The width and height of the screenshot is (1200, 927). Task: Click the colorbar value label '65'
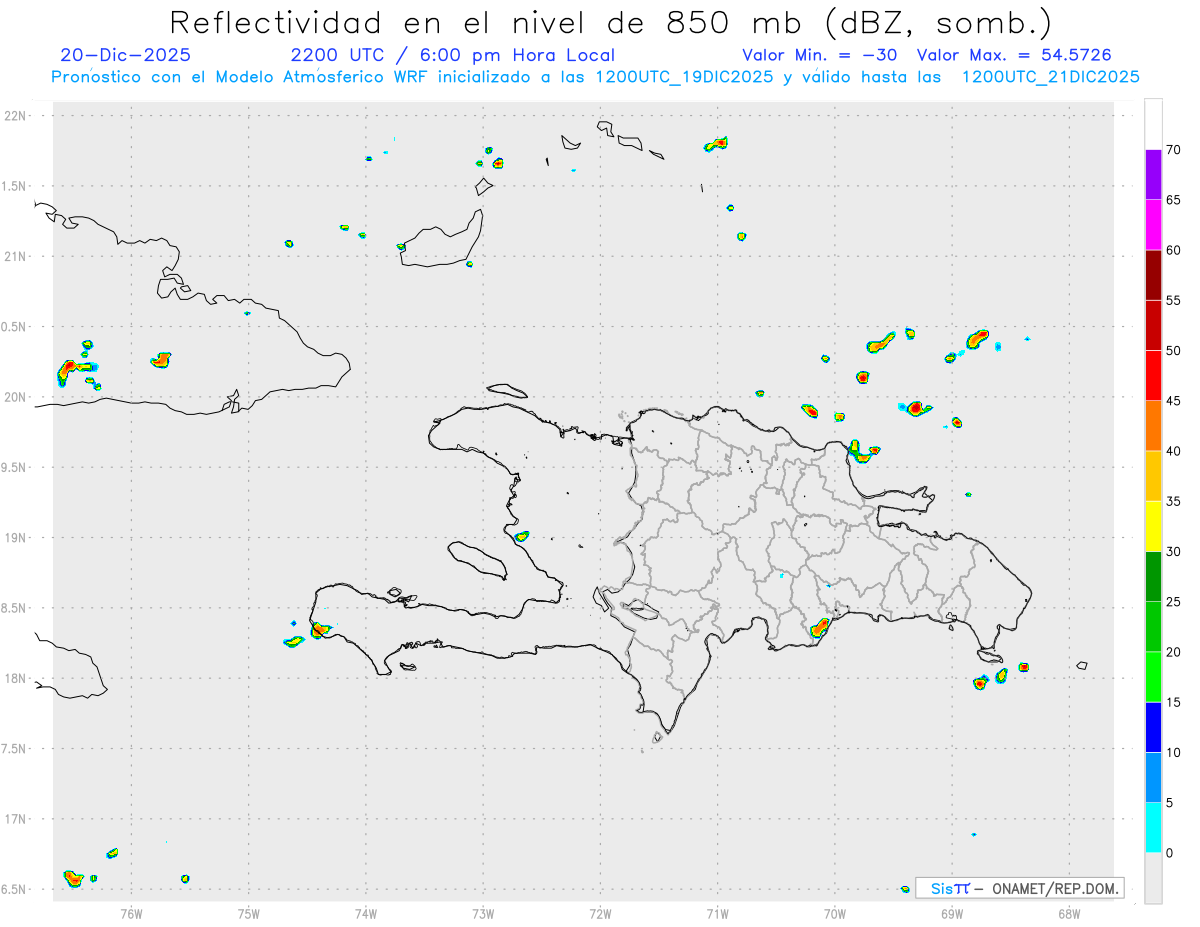coord(1172,200)
